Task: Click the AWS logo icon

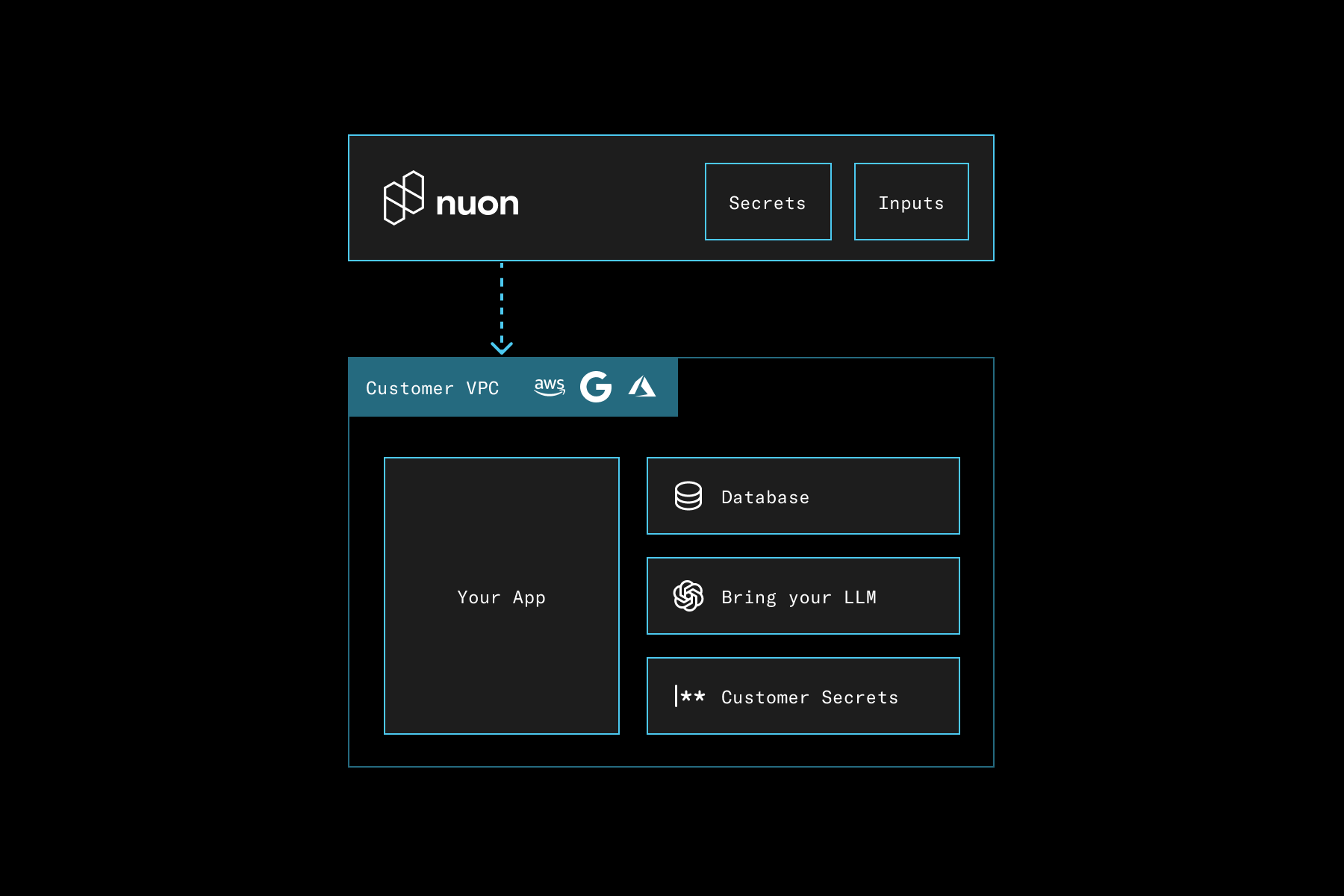Action: [550, 387]
